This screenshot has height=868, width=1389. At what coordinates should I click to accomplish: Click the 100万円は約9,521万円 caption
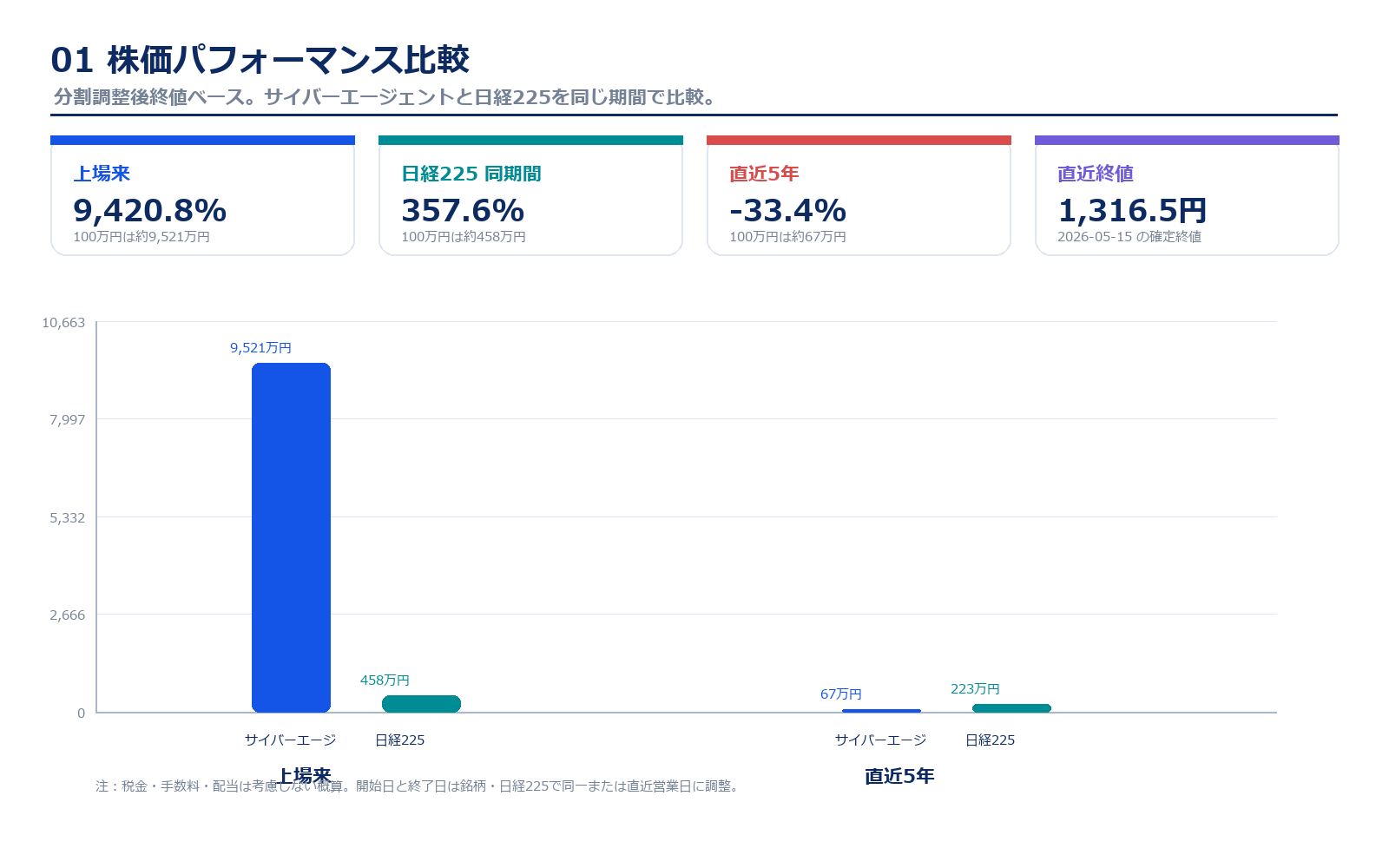142,236
